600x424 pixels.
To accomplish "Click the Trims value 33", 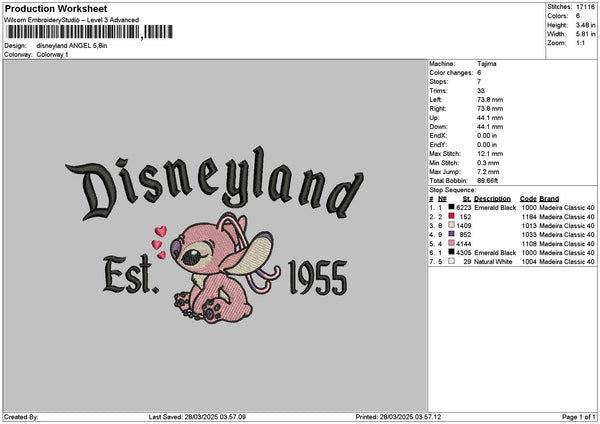I will [x=481, y=91].
